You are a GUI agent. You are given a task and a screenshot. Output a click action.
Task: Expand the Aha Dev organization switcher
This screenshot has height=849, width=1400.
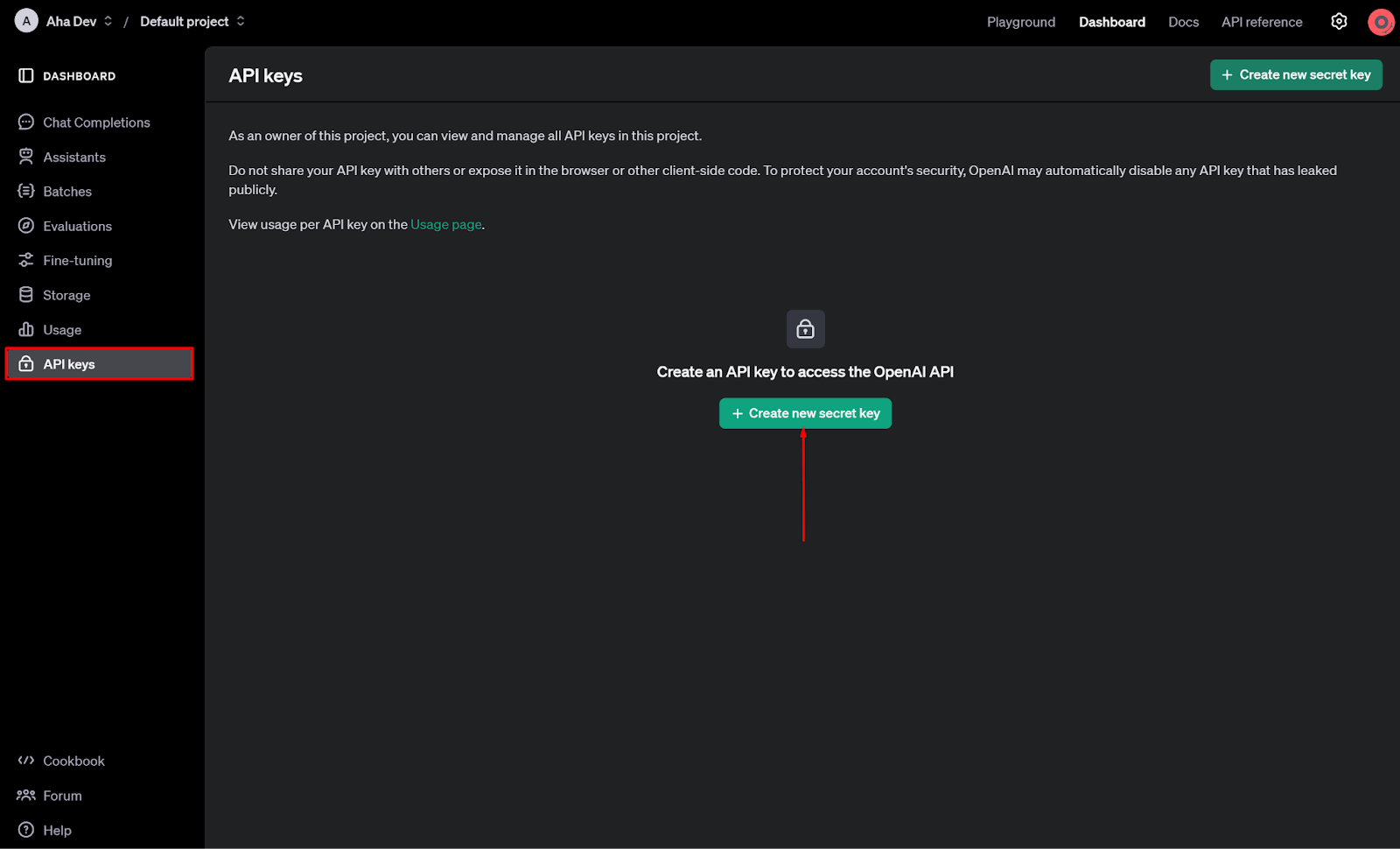click(108, 21)
